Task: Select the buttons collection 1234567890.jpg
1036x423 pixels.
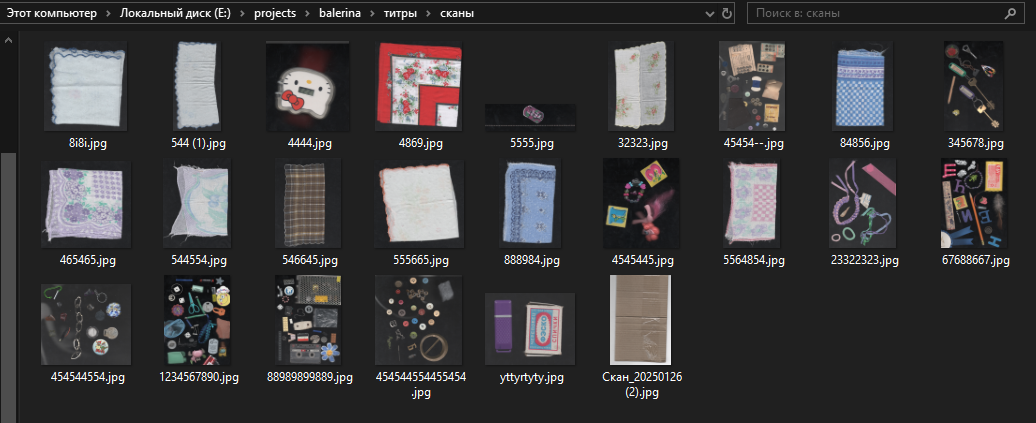Action: click(x=198, y=320)
